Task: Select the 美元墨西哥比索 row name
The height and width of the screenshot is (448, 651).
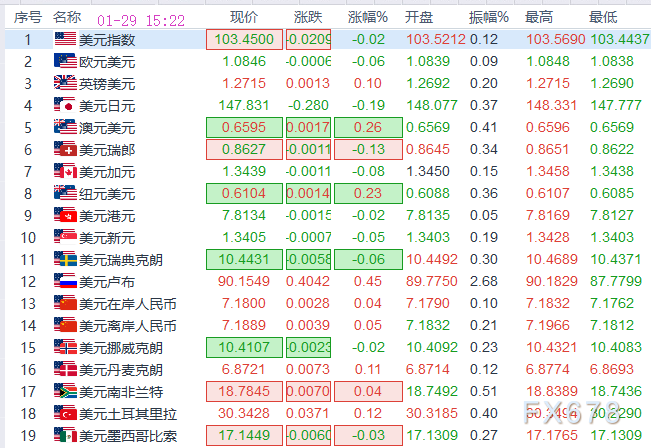Action: (128, 436)
